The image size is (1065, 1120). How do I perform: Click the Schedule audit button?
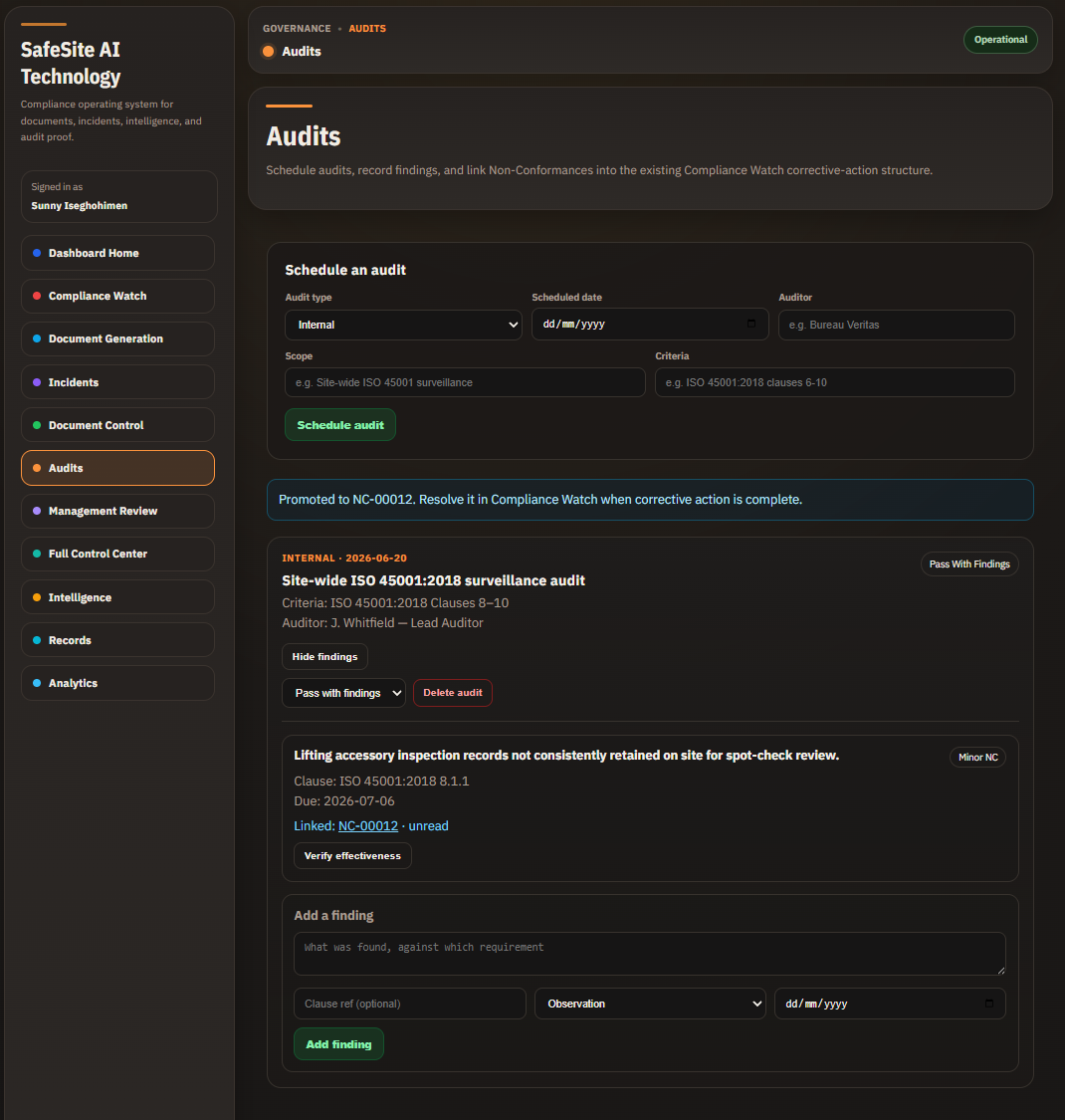pos(340,425)
